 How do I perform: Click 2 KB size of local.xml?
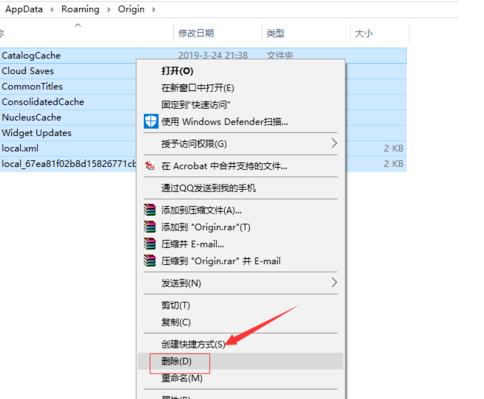pos(394,148)
